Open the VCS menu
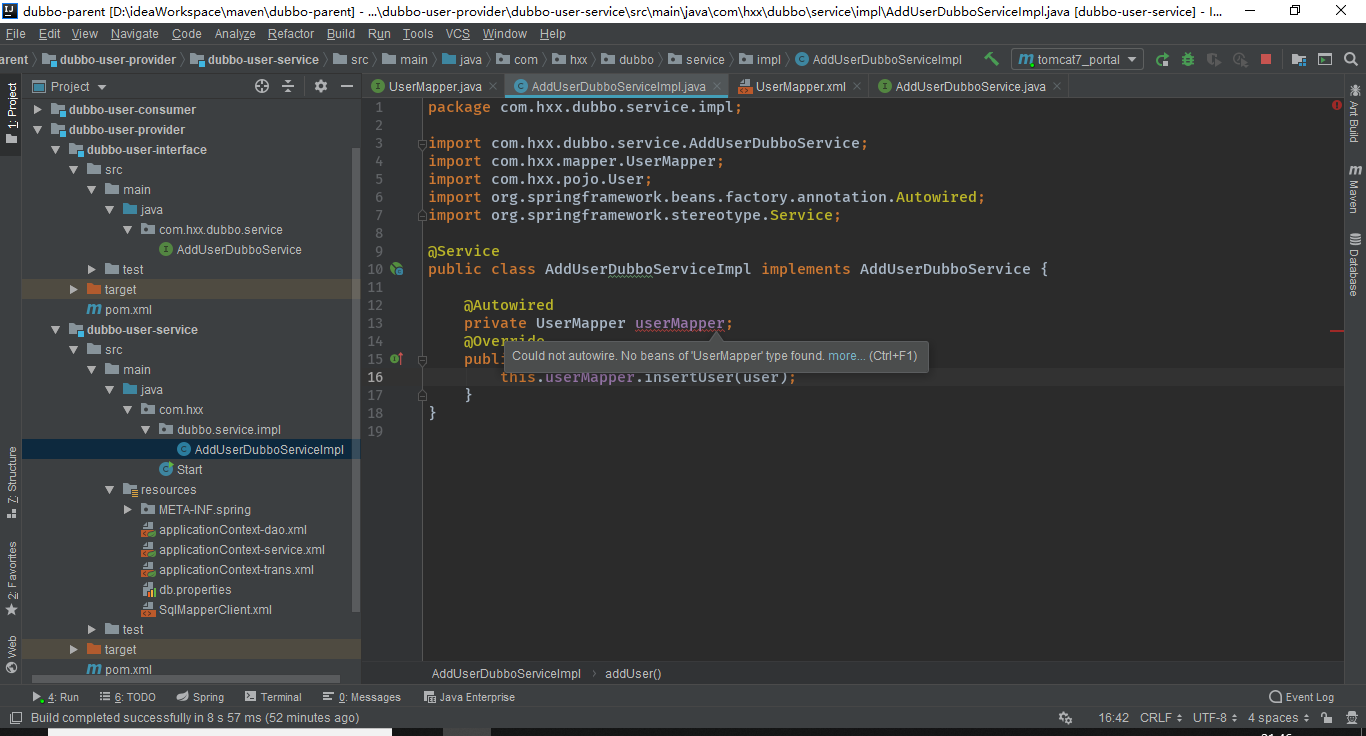This screenshot has height=736, width=1366. (x=457, y=34)
